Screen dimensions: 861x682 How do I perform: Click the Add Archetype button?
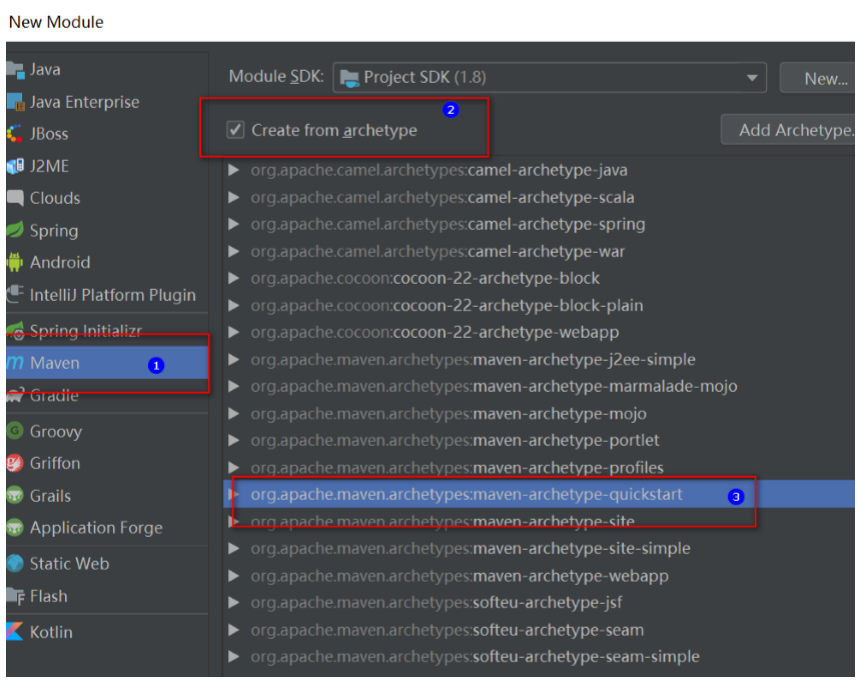click(788, 130)
